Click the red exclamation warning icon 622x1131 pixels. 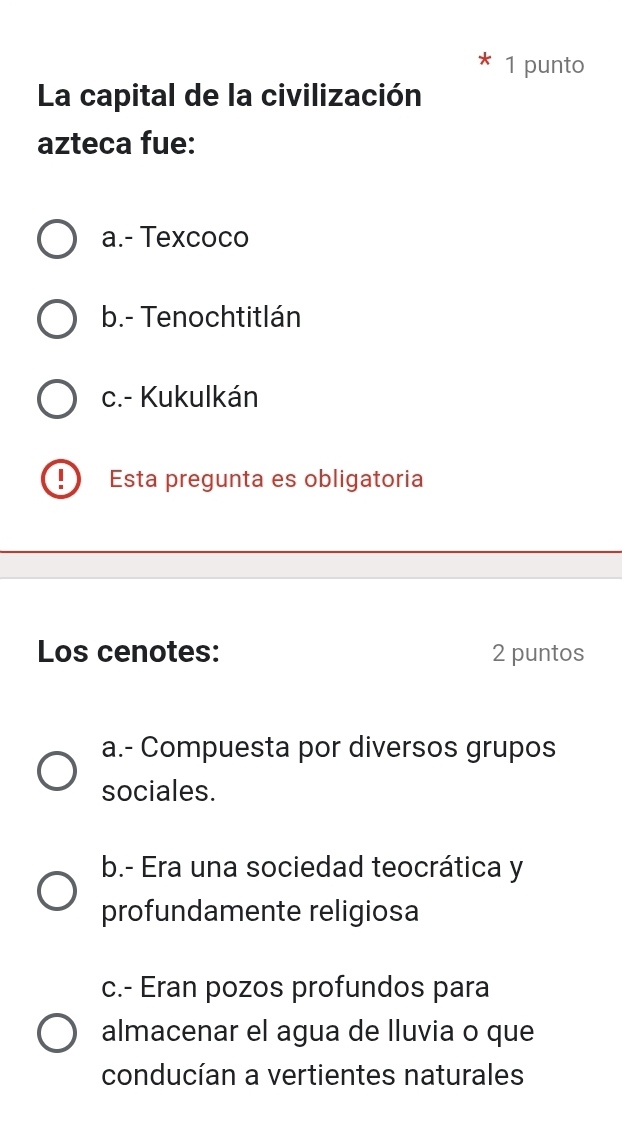(x=56, y=480)
